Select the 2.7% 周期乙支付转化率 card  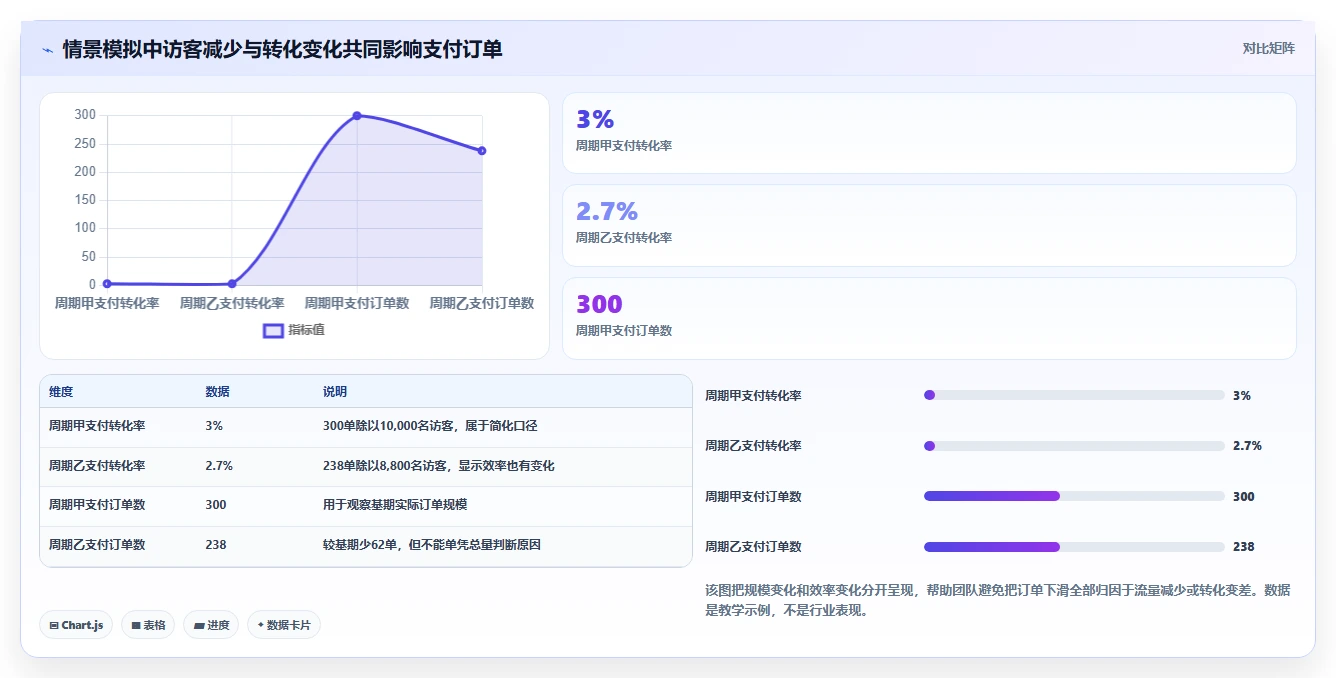point(929,225)
